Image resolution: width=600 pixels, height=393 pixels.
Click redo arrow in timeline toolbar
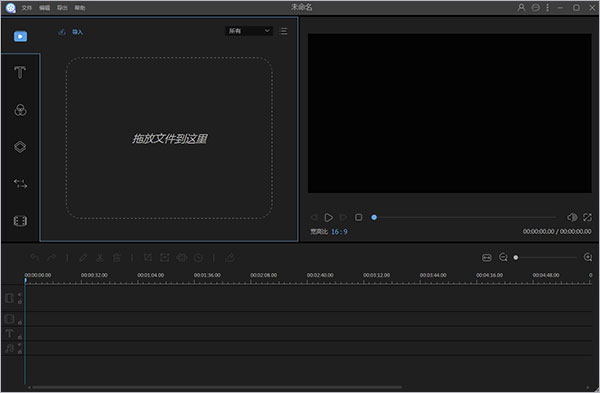click(x=51, y=258)
